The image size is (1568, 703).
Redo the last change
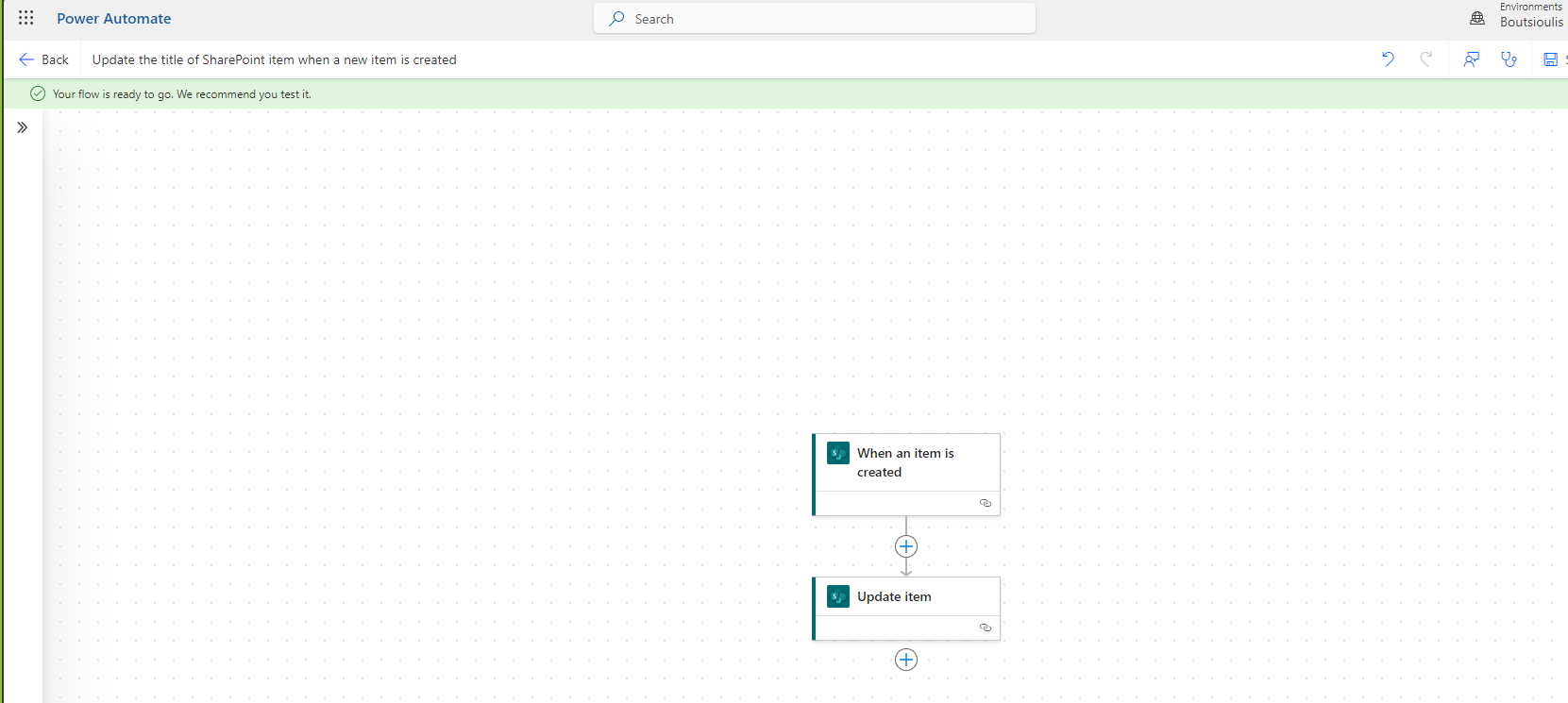[x=1425, y=59]
